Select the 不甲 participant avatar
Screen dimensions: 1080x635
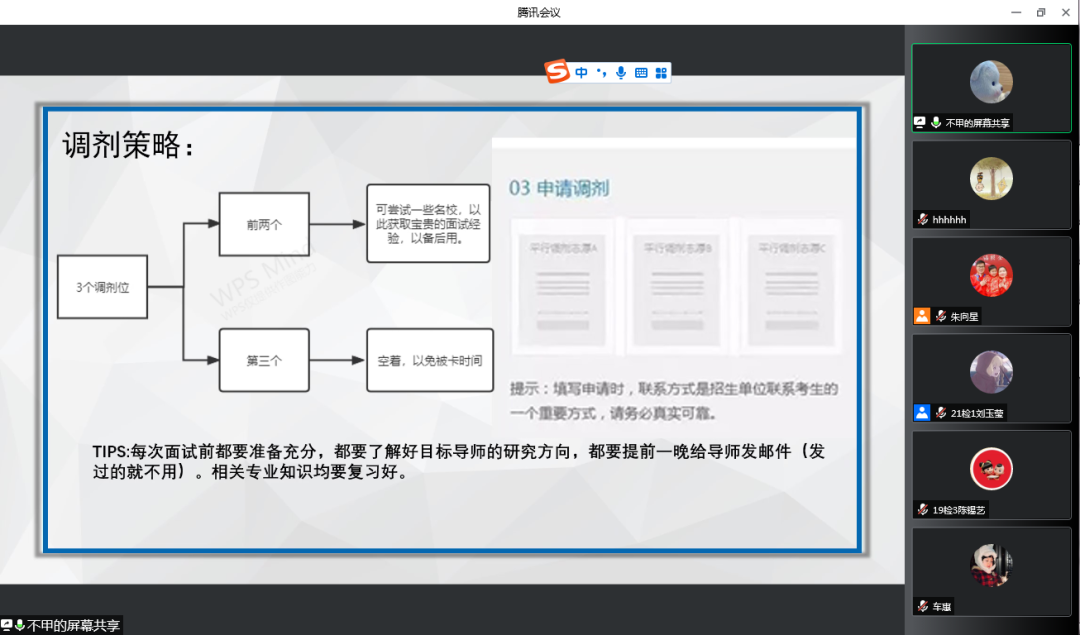(x=991, y=81)
